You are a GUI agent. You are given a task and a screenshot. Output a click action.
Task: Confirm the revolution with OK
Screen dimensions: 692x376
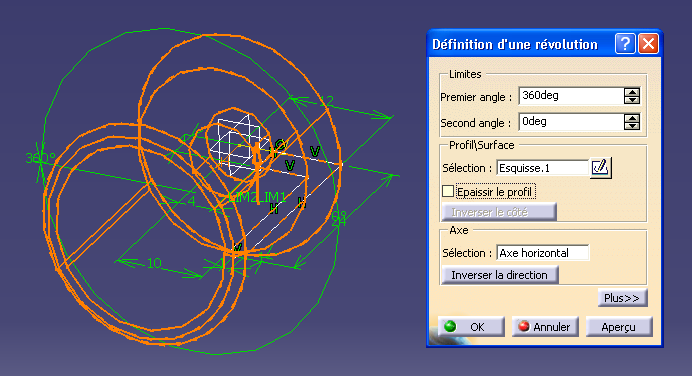pos(471,327)
